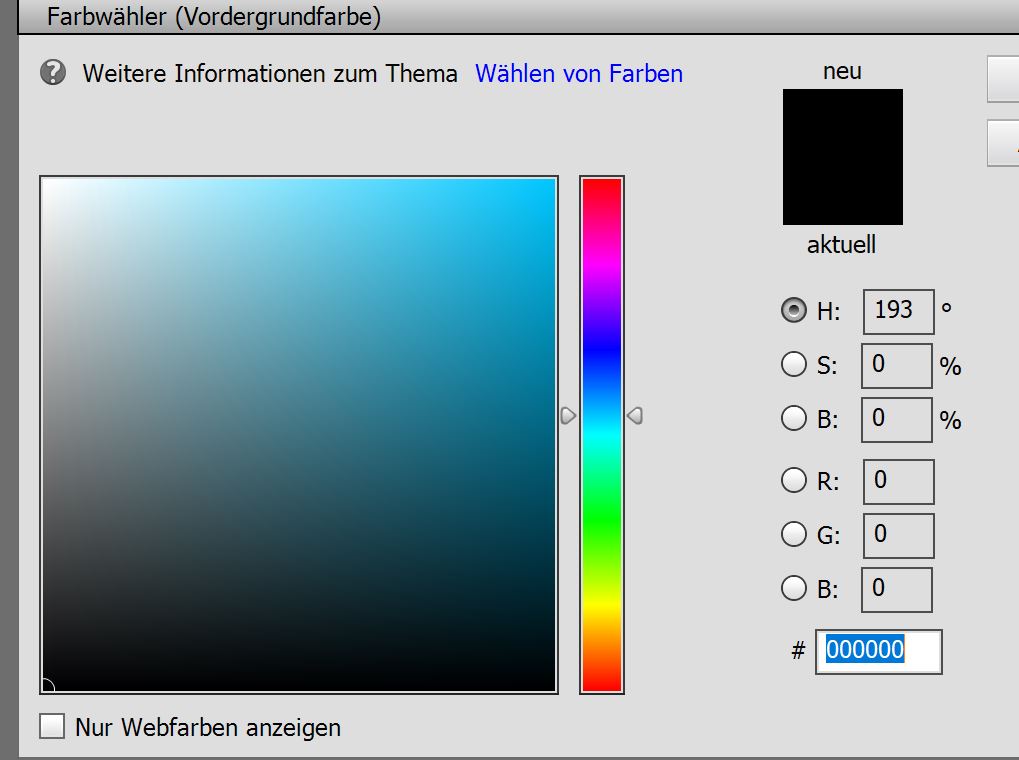The height and width of the screenshot is (760, 1019).
Task: Select the B brightness percent radio button
Action: (x=794, y=418)
